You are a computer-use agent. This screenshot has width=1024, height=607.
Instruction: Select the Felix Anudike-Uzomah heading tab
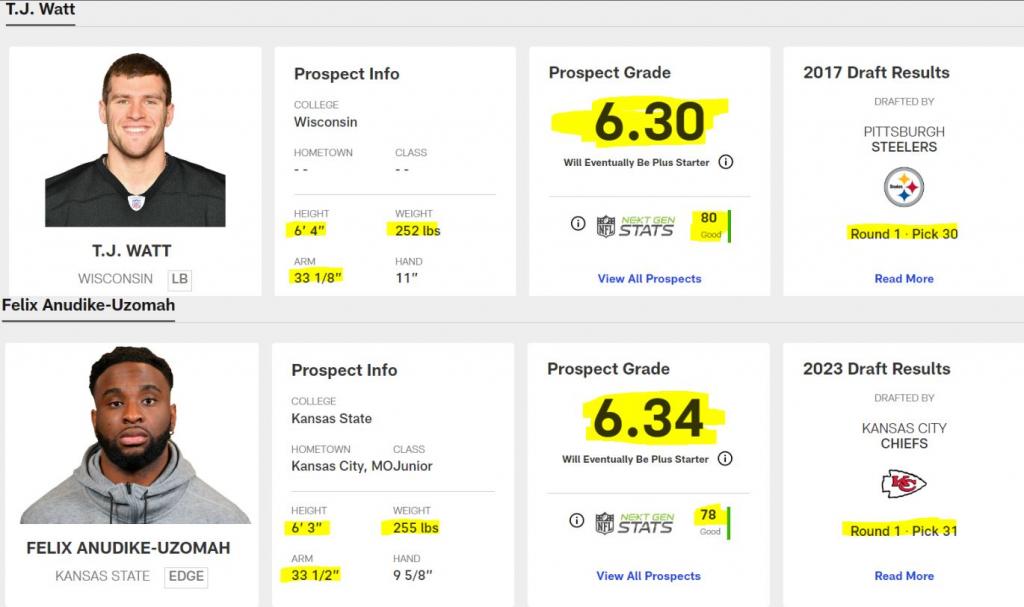(x=88, y=306)
